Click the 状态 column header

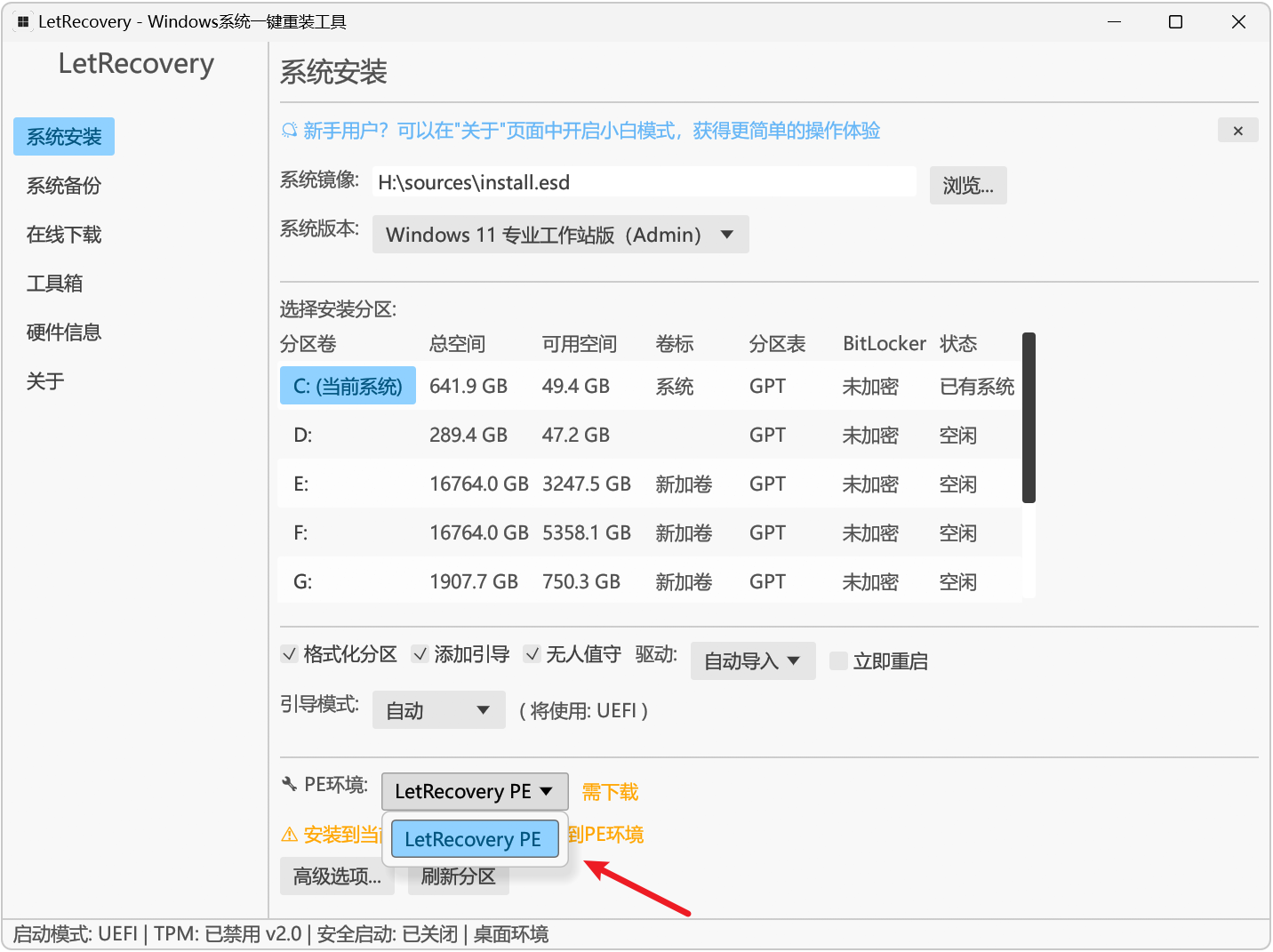[x=958, y=344]
